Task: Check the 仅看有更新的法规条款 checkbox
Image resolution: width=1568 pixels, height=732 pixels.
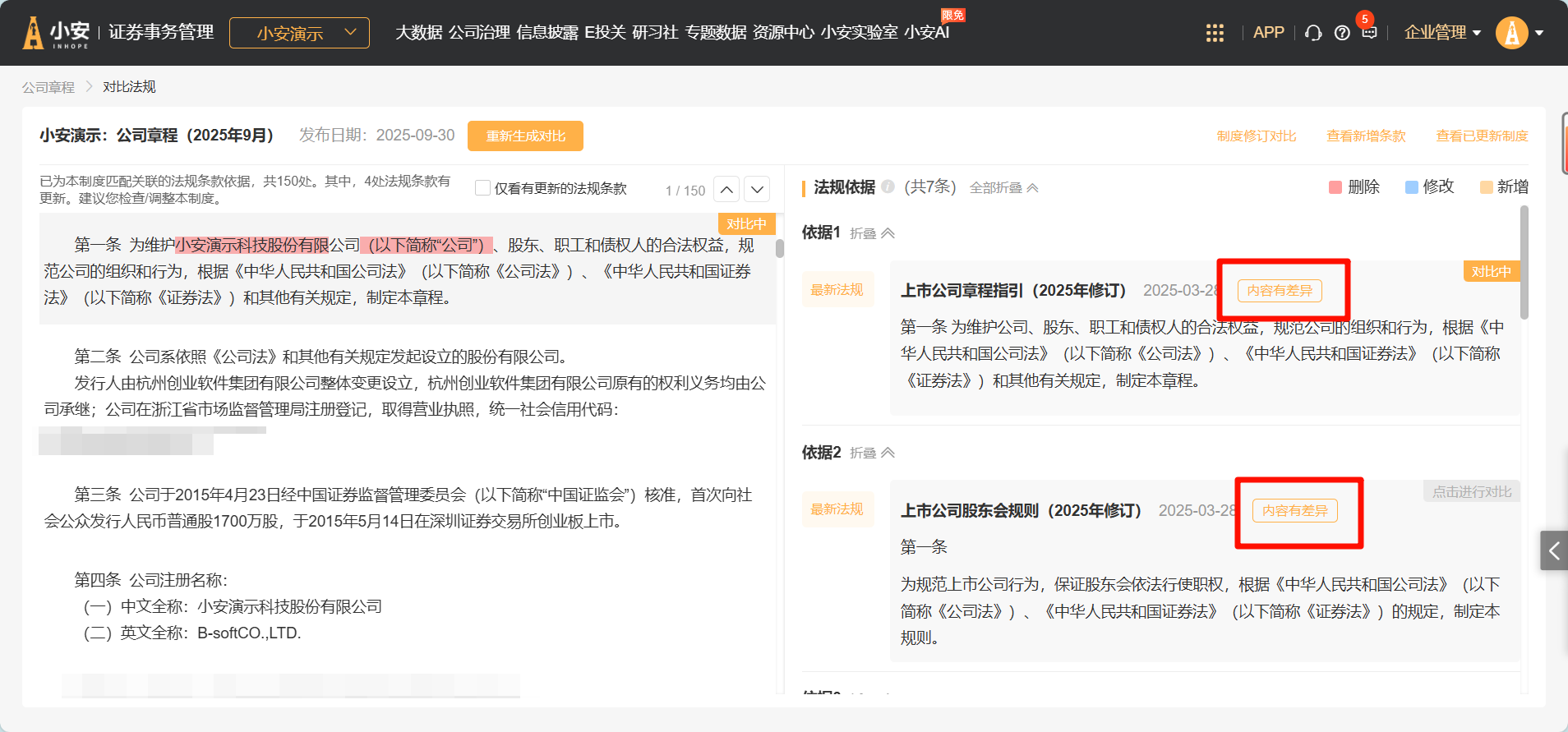Action: 483,188
